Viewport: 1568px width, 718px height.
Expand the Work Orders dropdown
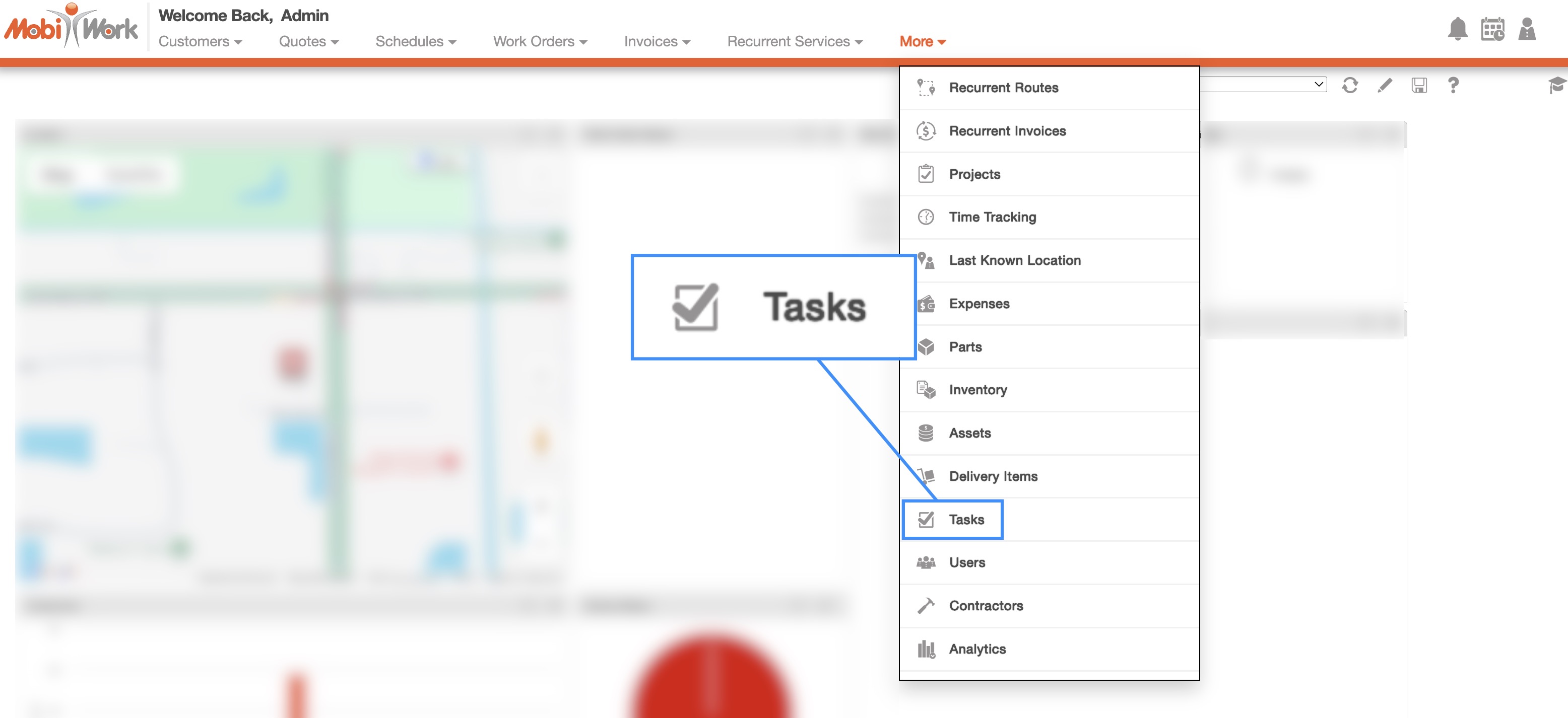540,41
